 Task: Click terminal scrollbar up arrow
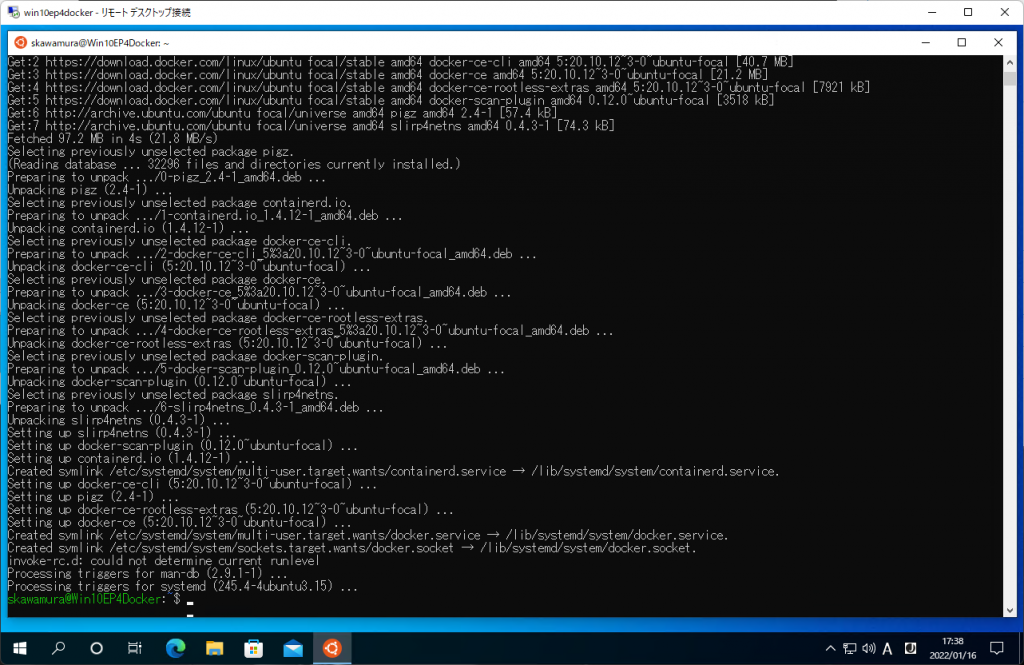pos(1010,63)
